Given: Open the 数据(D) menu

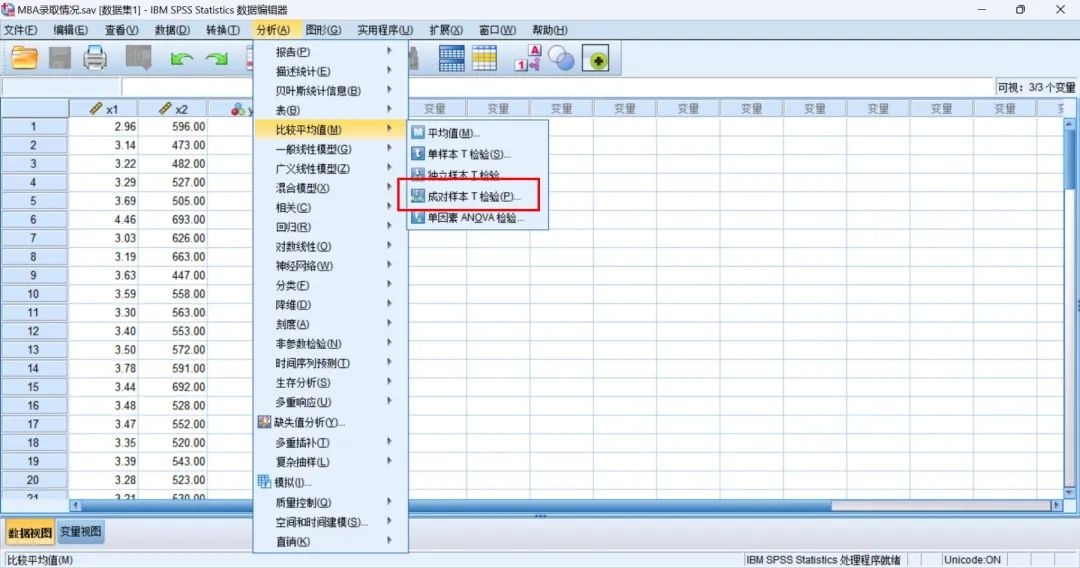Looking at the screenshot, I should pyautogui.click(x=172, y=30).
